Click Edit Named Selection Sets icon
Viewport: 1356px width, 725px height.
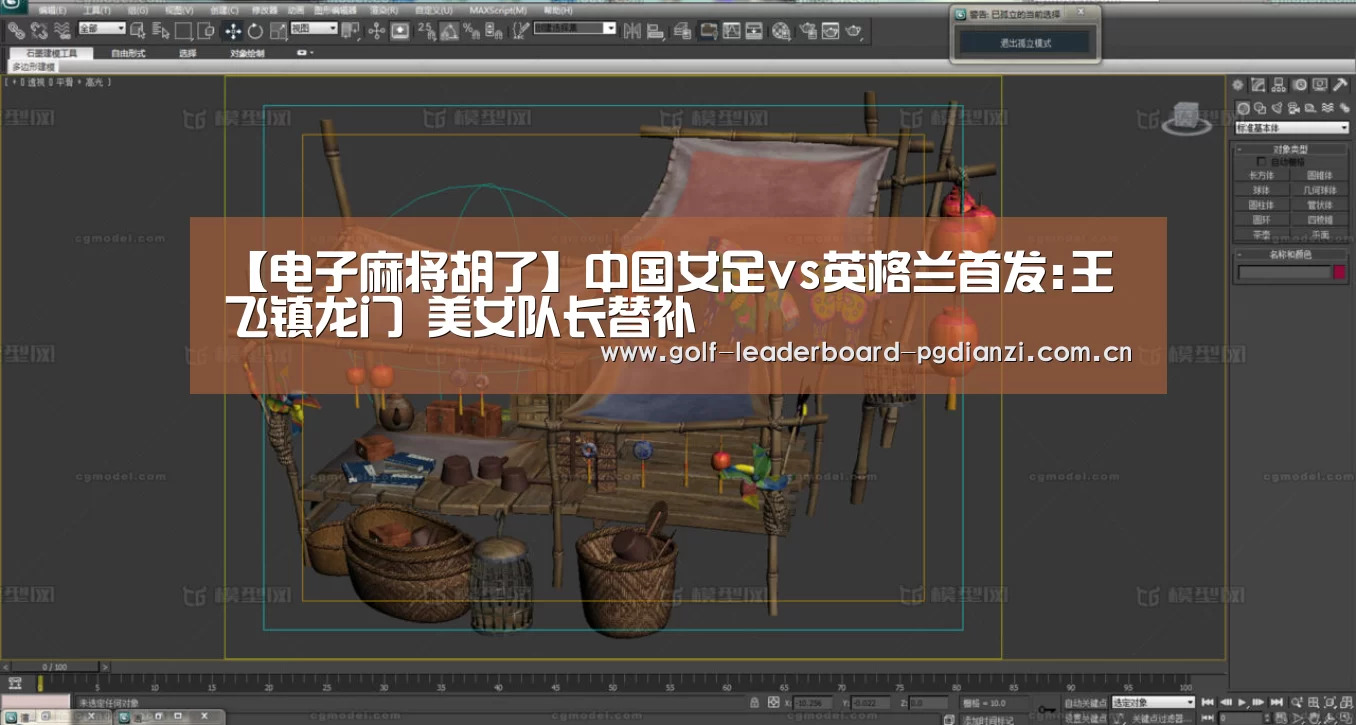click(520, 31)
